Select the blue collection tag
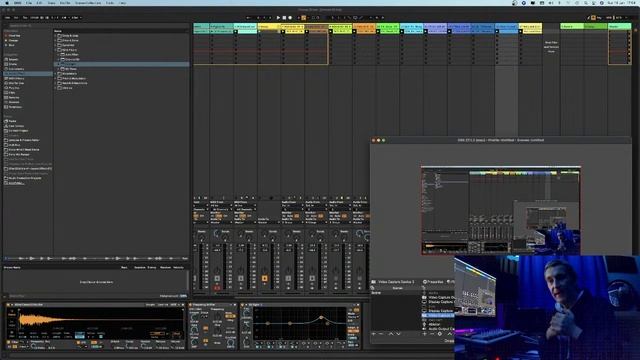 point(11,45)
